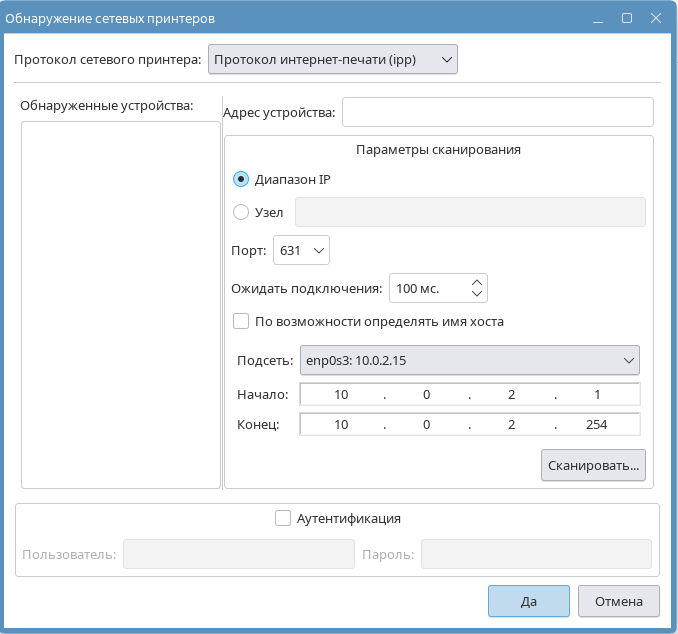Click third octet of the end IP
This screenshot has height=634, width=678.
click(x=512, y=425)
